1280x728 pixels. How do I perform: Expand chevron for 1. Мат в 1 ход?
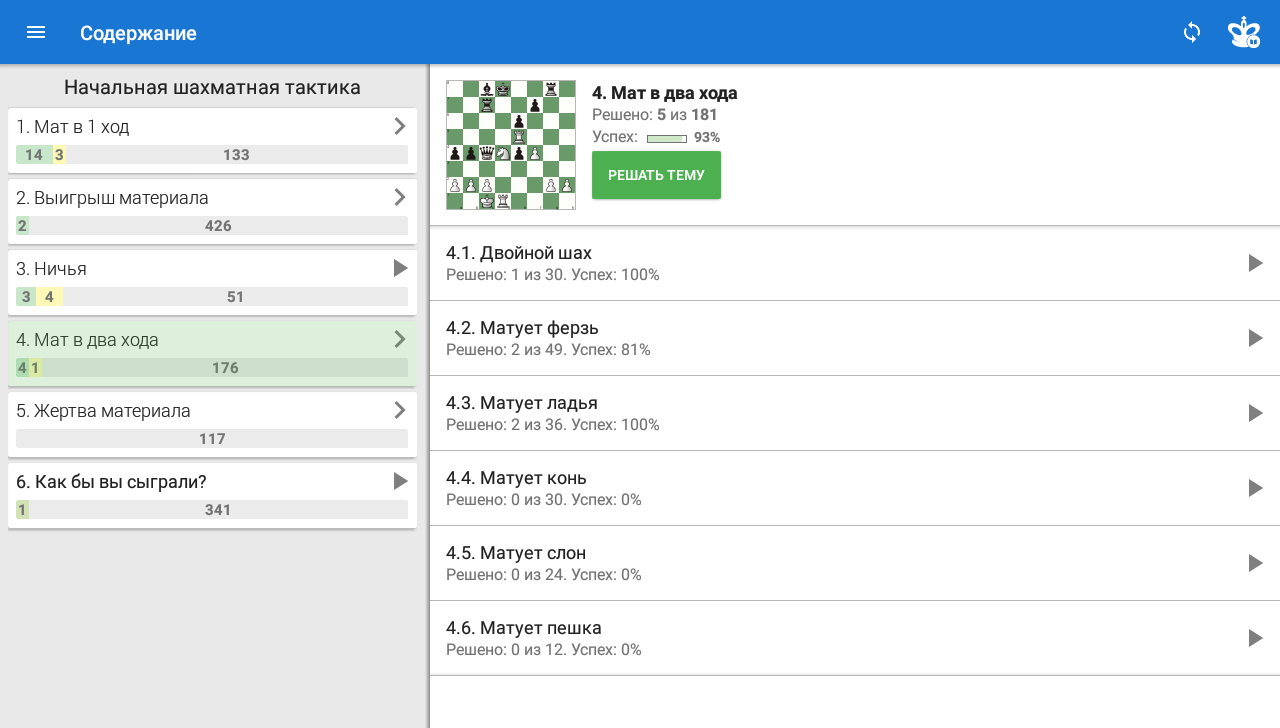(400, 126)
